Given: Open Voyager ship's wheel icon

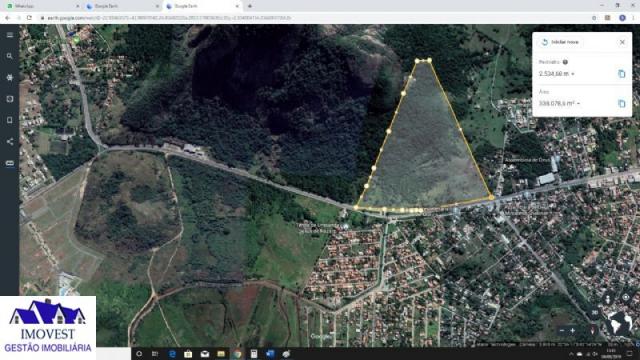Looking at the screenshot, I should pos(10,78).
